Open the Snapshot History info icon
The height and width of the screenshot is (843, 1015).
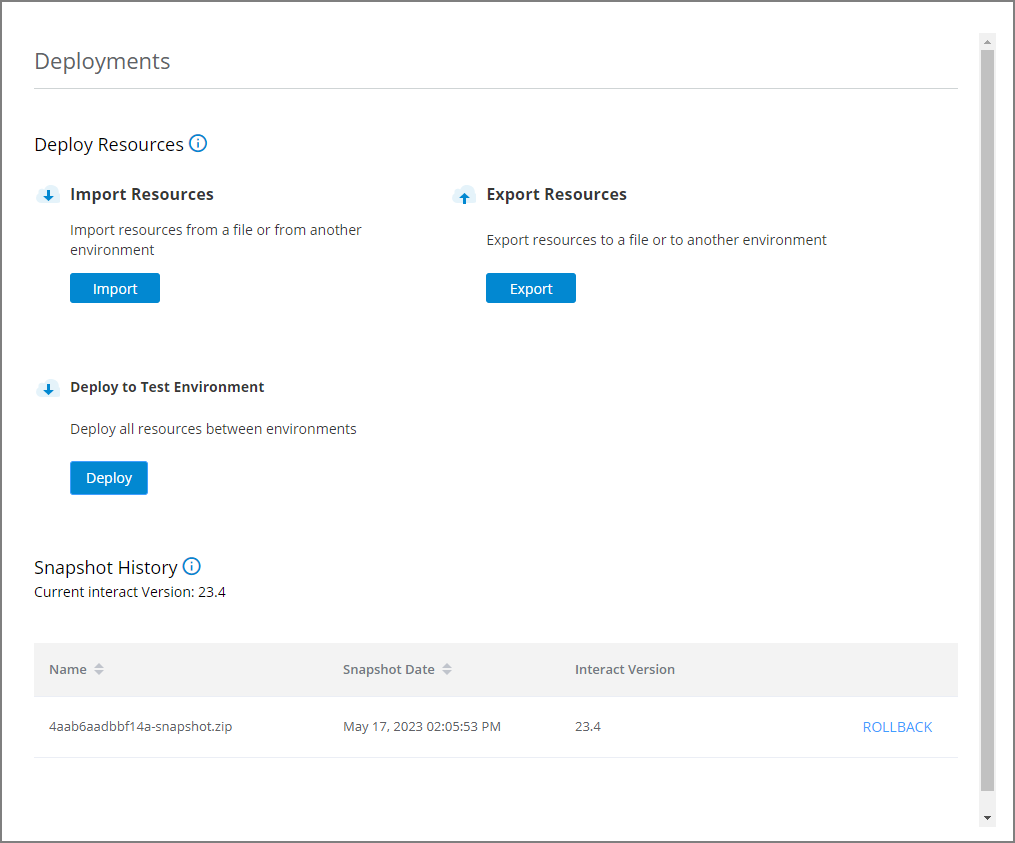pyautogui.click(x=192, y=567)
